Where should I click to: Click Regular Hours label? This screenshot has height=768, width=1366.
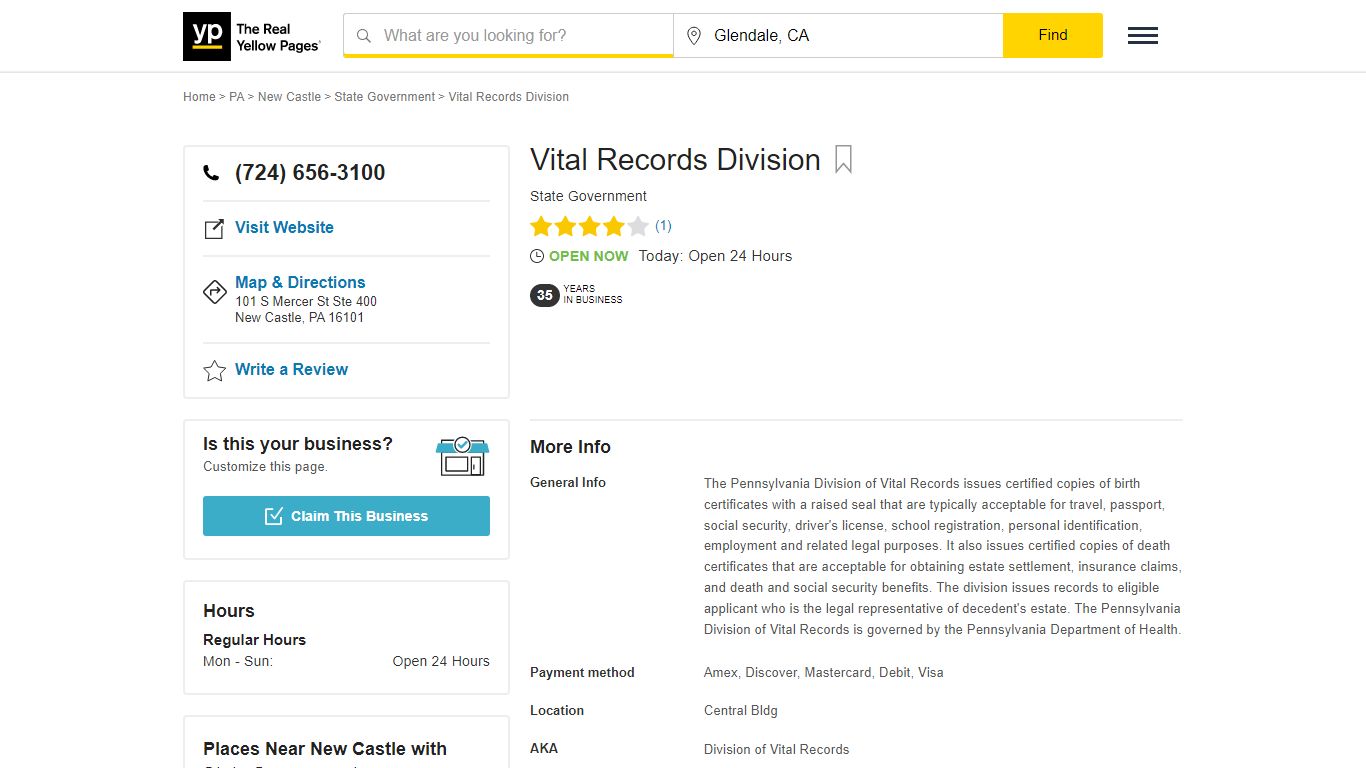(x=254, y=640)
